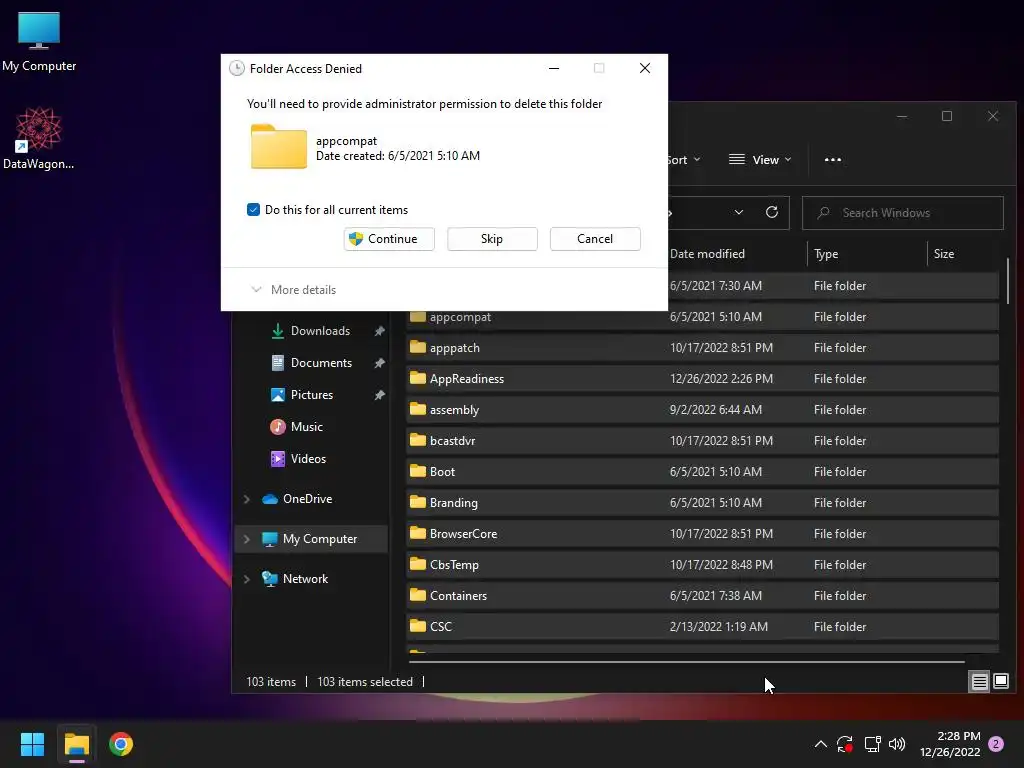Click Continue with administrator shield
Screen dimensions: 1024x768
pyautogui.click(x=389, y=239)
